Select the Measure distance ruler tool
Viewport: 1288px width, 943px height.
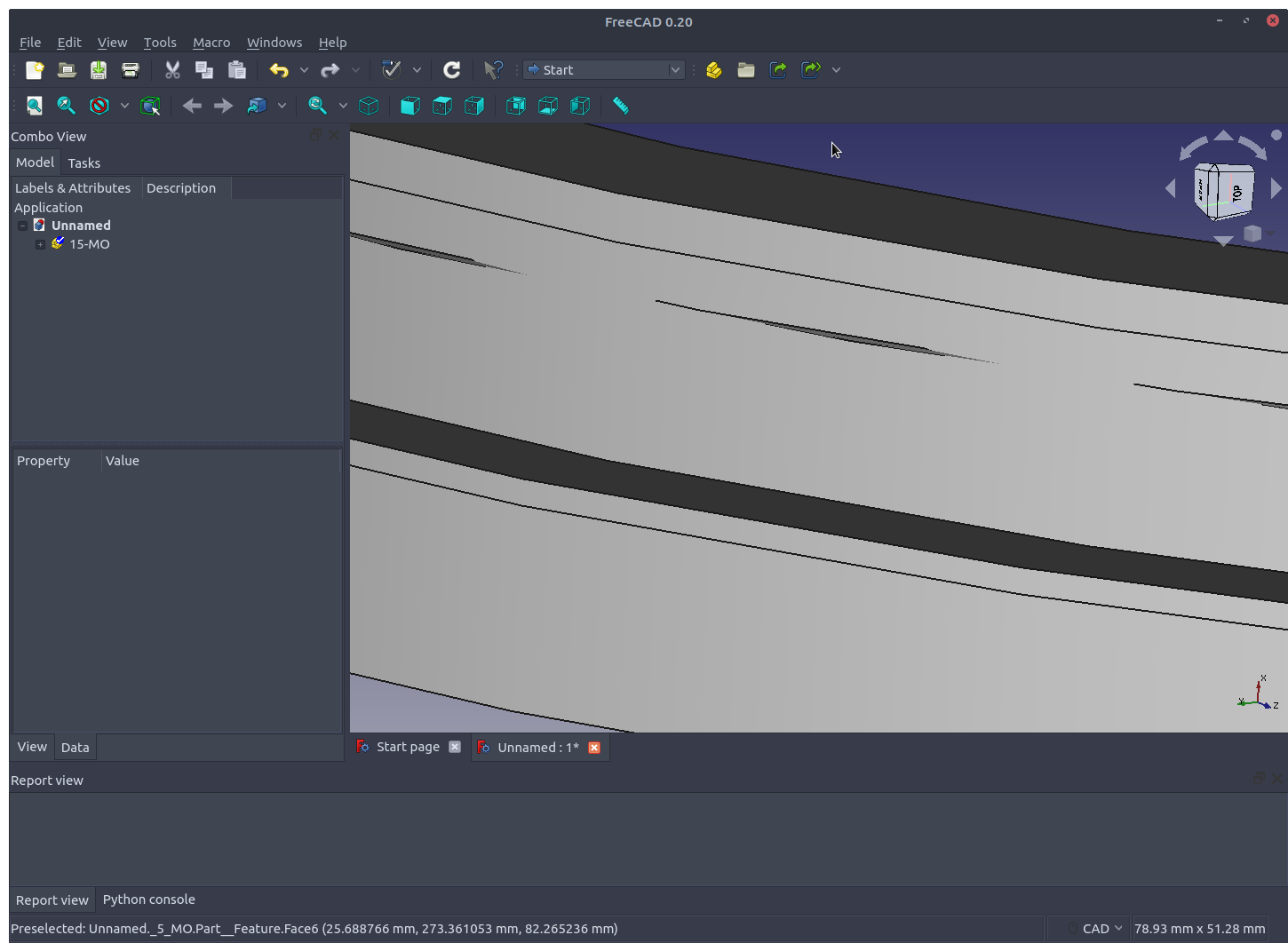tap(620, 106)
